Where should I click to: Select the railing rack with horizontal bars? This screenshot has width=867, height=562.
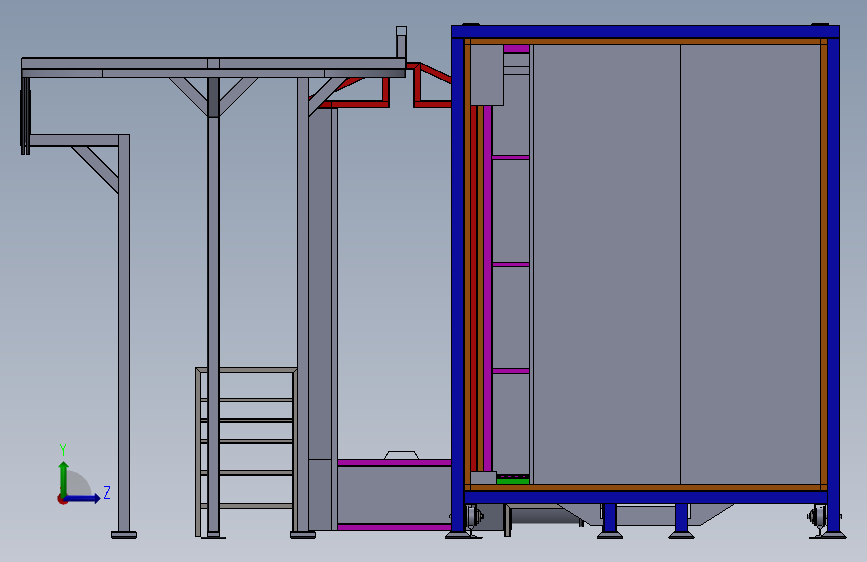(x=246, y=451)
